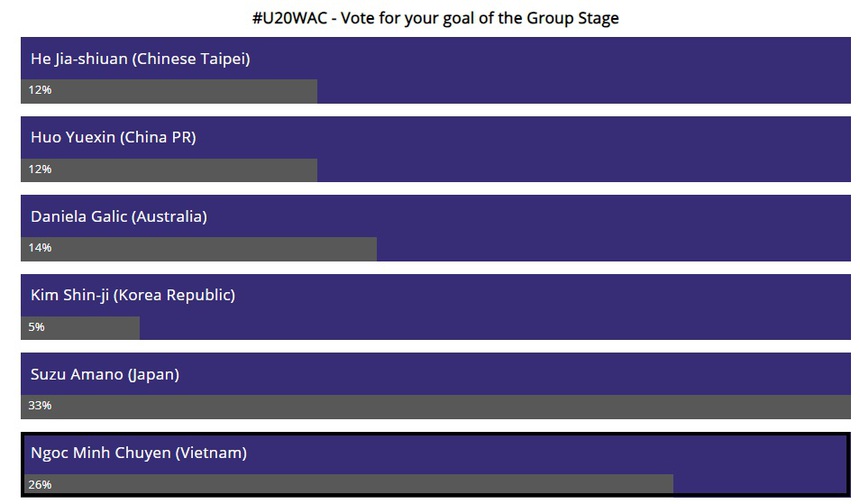This screenshot has height=504, width=860.
Task: Click the 12% label under Huo Yuexin
Action: tap(40, 170)
